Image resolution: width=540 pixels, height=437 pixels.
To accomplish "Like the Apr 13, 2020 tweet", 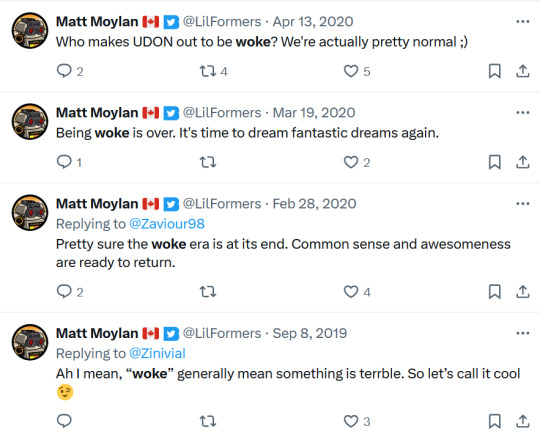I will 351,71.
